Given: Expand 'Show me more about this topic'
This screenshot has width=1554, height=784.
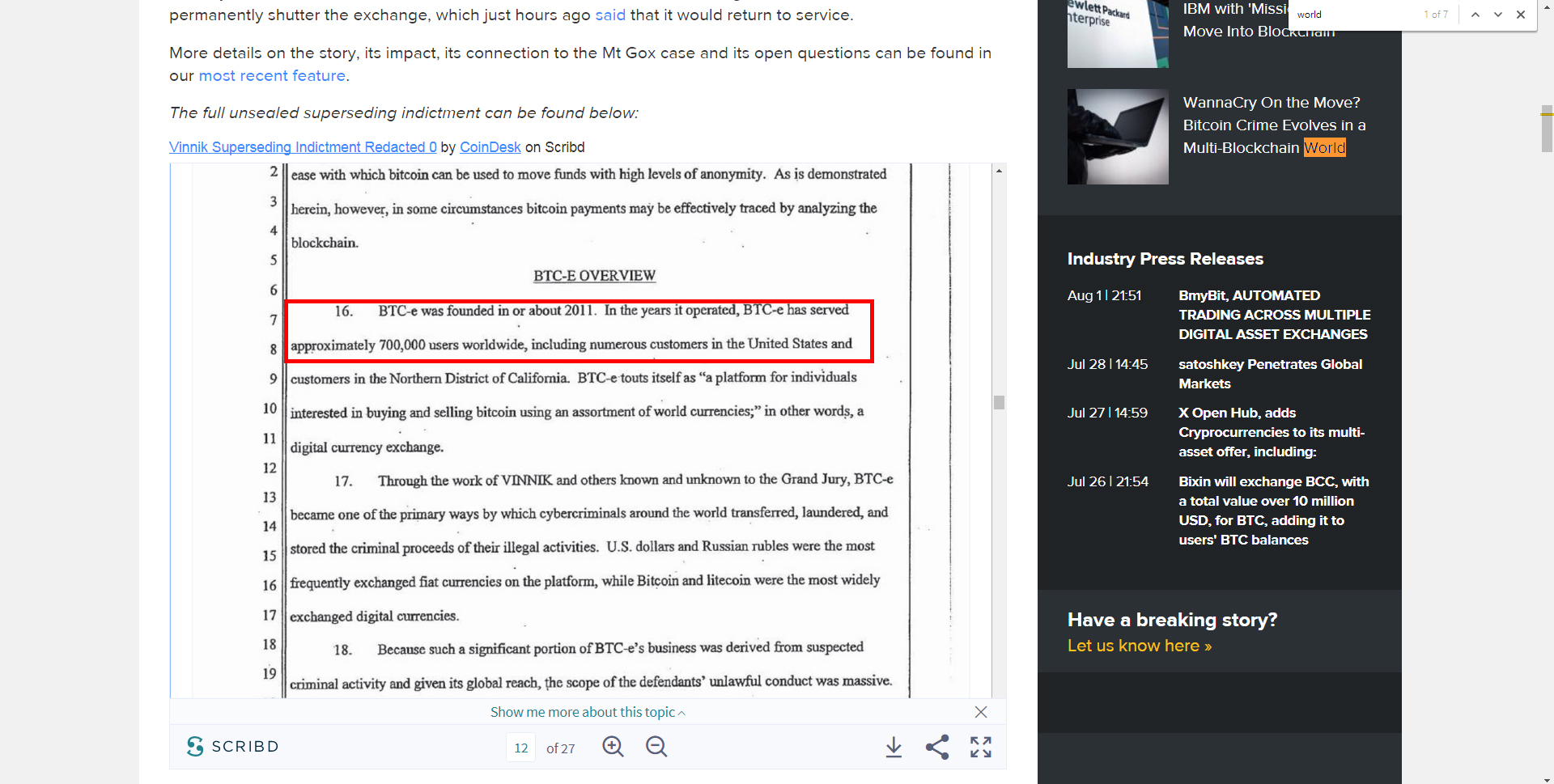Looking at the screenshot, I should coord(588,712).
